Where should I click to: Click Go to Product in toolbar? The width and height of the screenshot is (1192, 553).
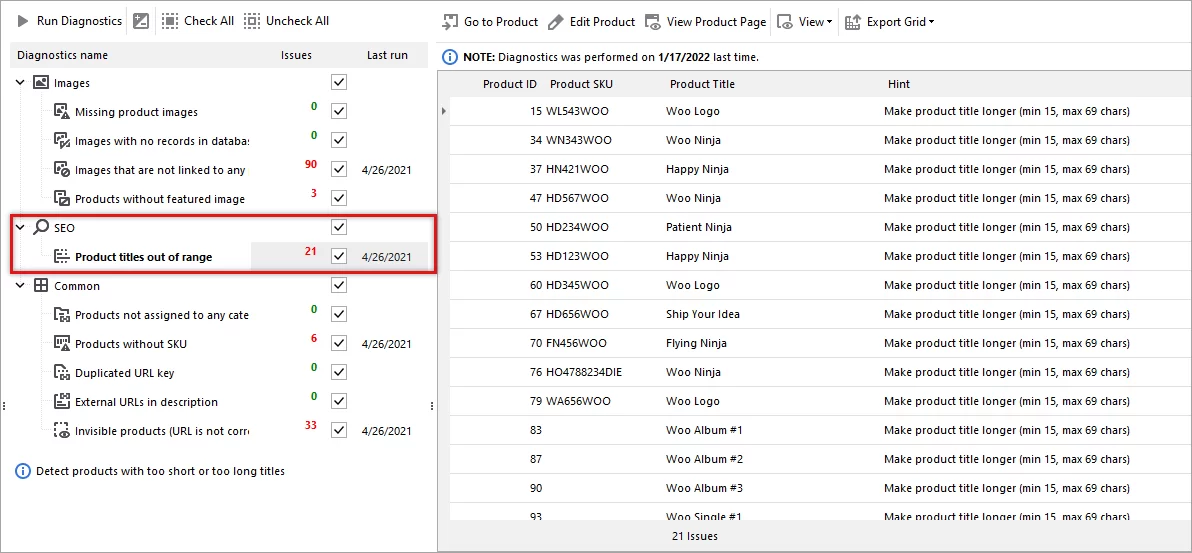[x=490, y=21]
